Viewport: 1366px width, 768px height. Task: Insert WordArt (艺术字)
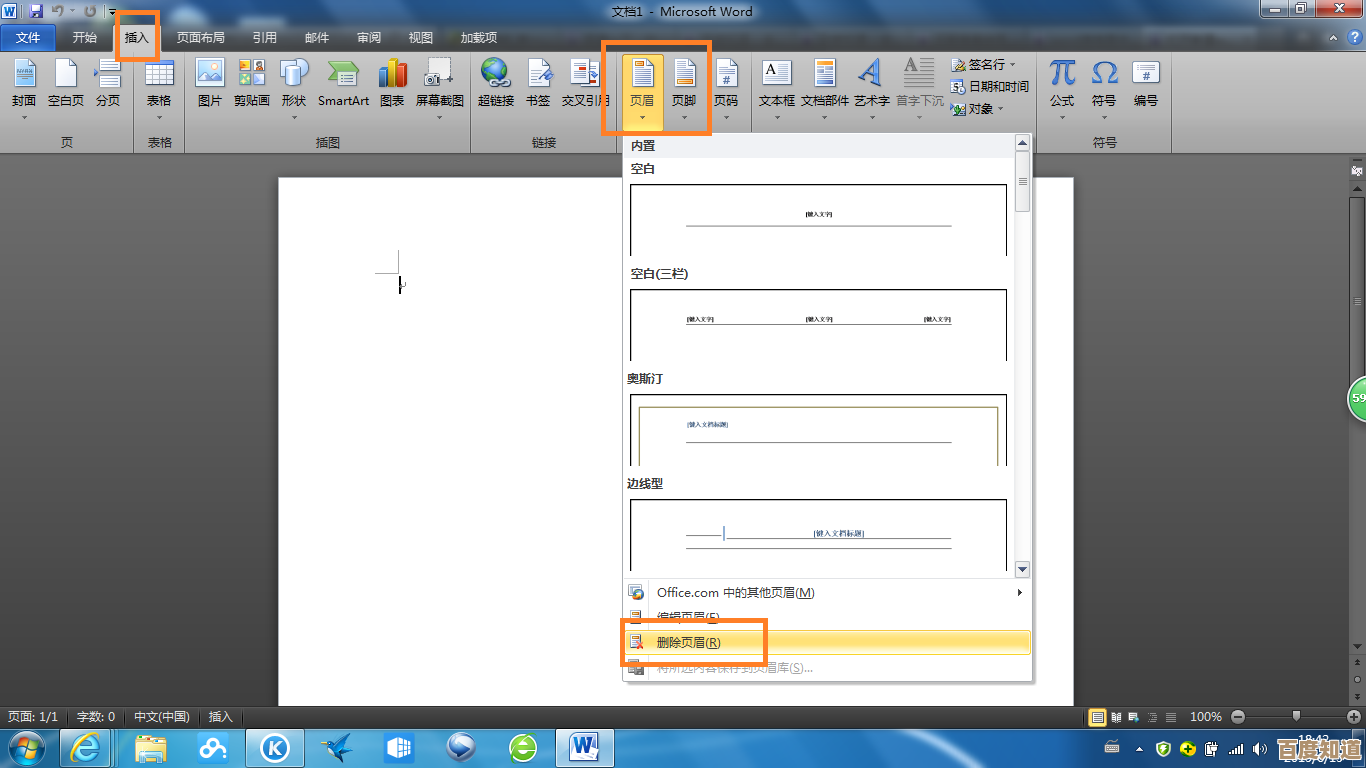(871, 84)
